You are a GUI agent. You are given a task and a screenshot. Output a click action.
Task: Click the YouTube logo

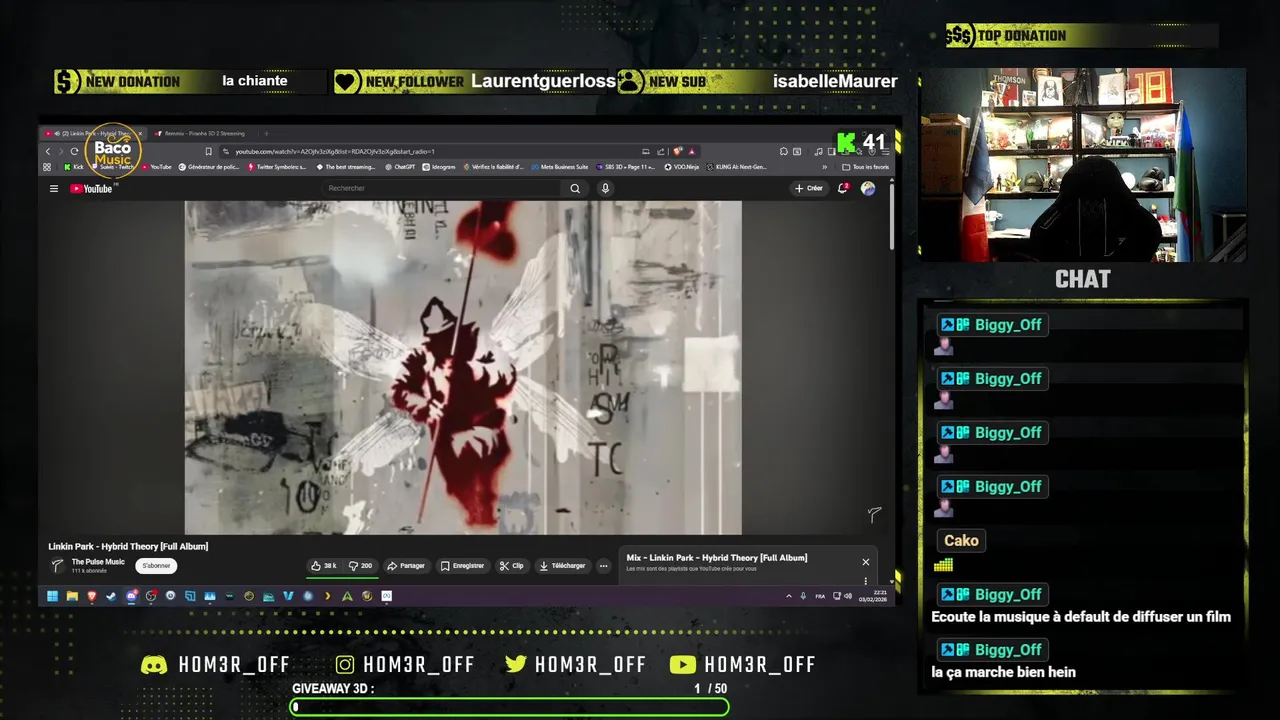coord(91,188)
